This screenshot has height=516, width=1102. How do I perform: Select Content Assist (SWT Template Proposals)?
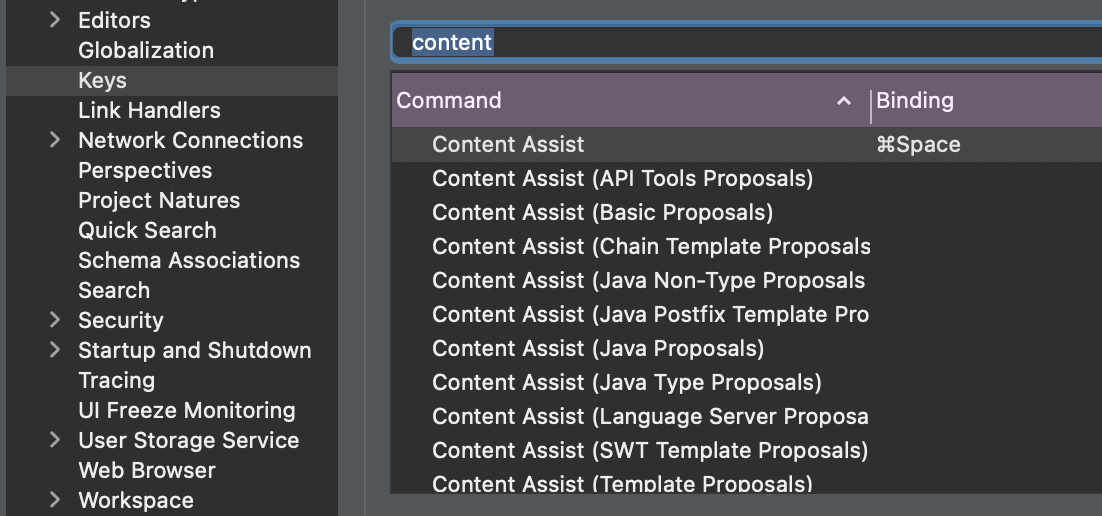(x=649, y=450)
